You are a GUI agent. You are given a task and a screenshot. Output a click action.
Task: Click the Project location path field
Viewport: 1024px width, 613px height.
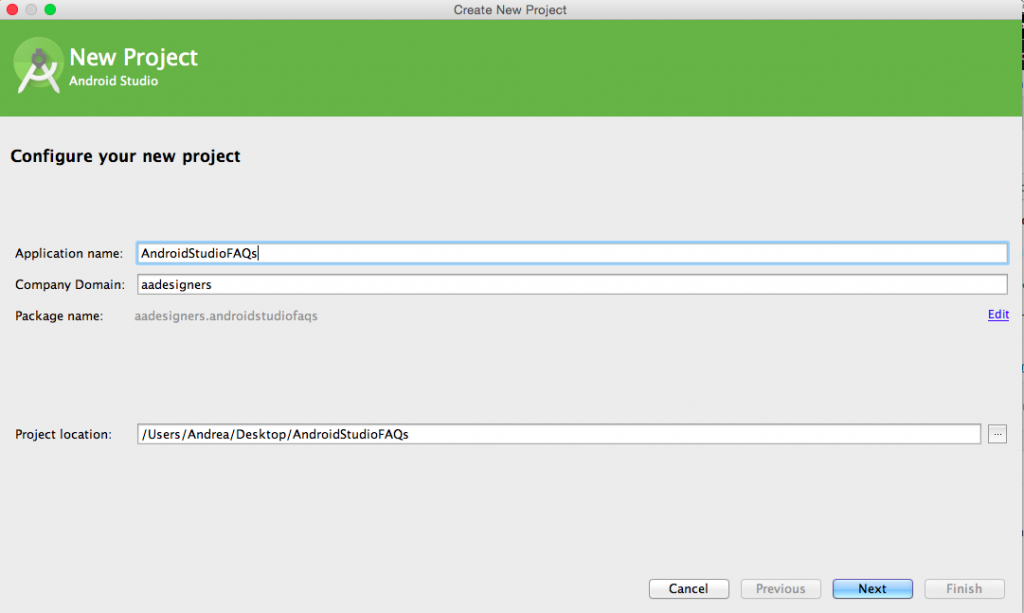559,434
